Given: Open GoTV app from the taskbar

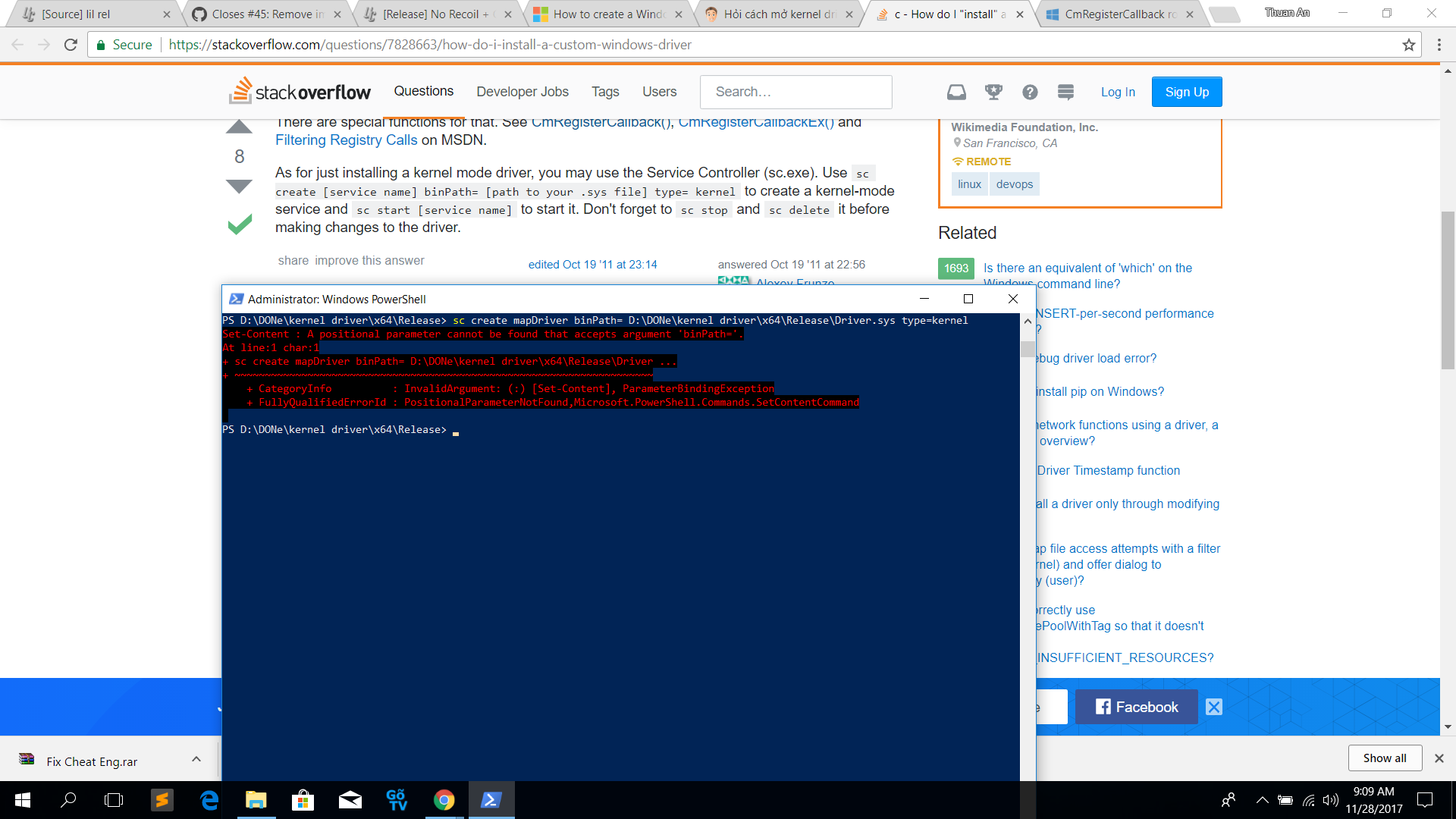Looking at the screenshot, I should point(397,800).
